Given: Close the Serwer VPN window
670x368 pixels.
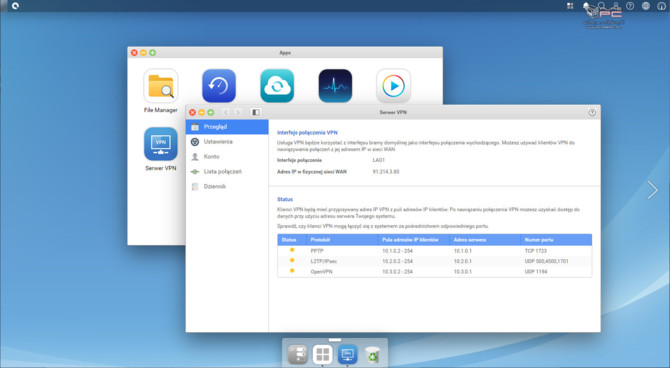Looking at the screenshot, I should [192, 112].
